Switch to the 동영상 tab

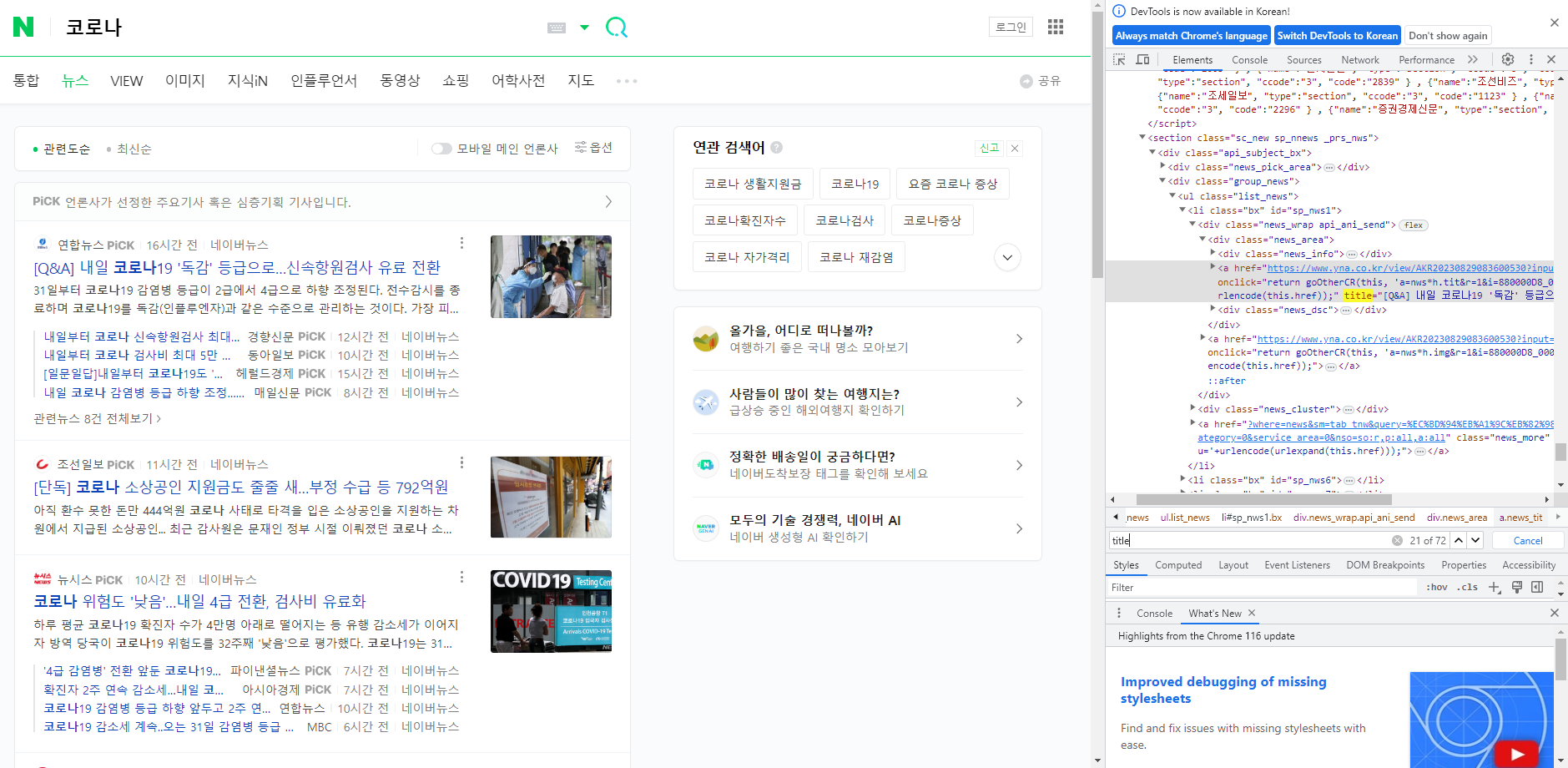[400, 80]
